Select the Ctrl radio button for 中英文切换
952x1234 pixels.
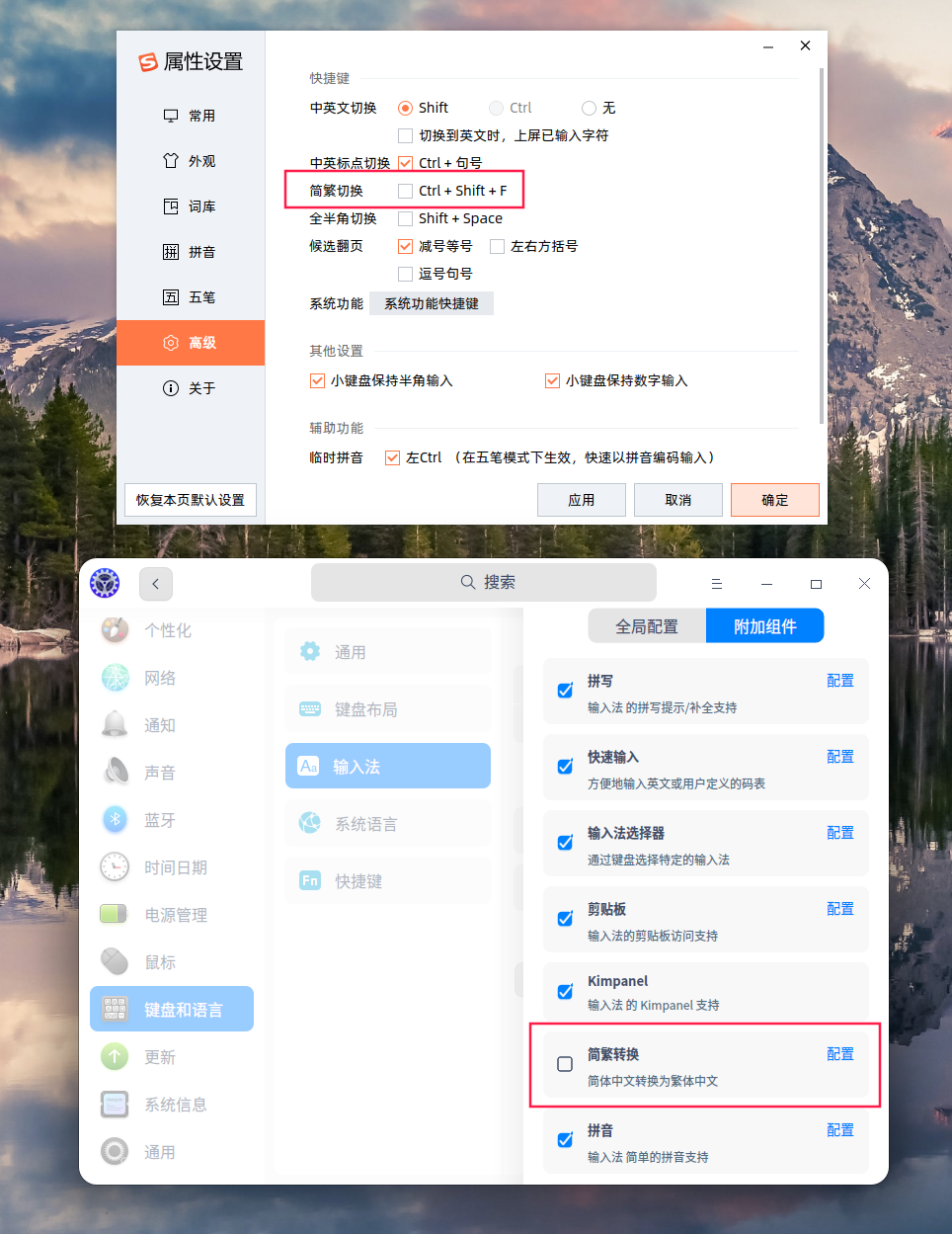(498, 108)
